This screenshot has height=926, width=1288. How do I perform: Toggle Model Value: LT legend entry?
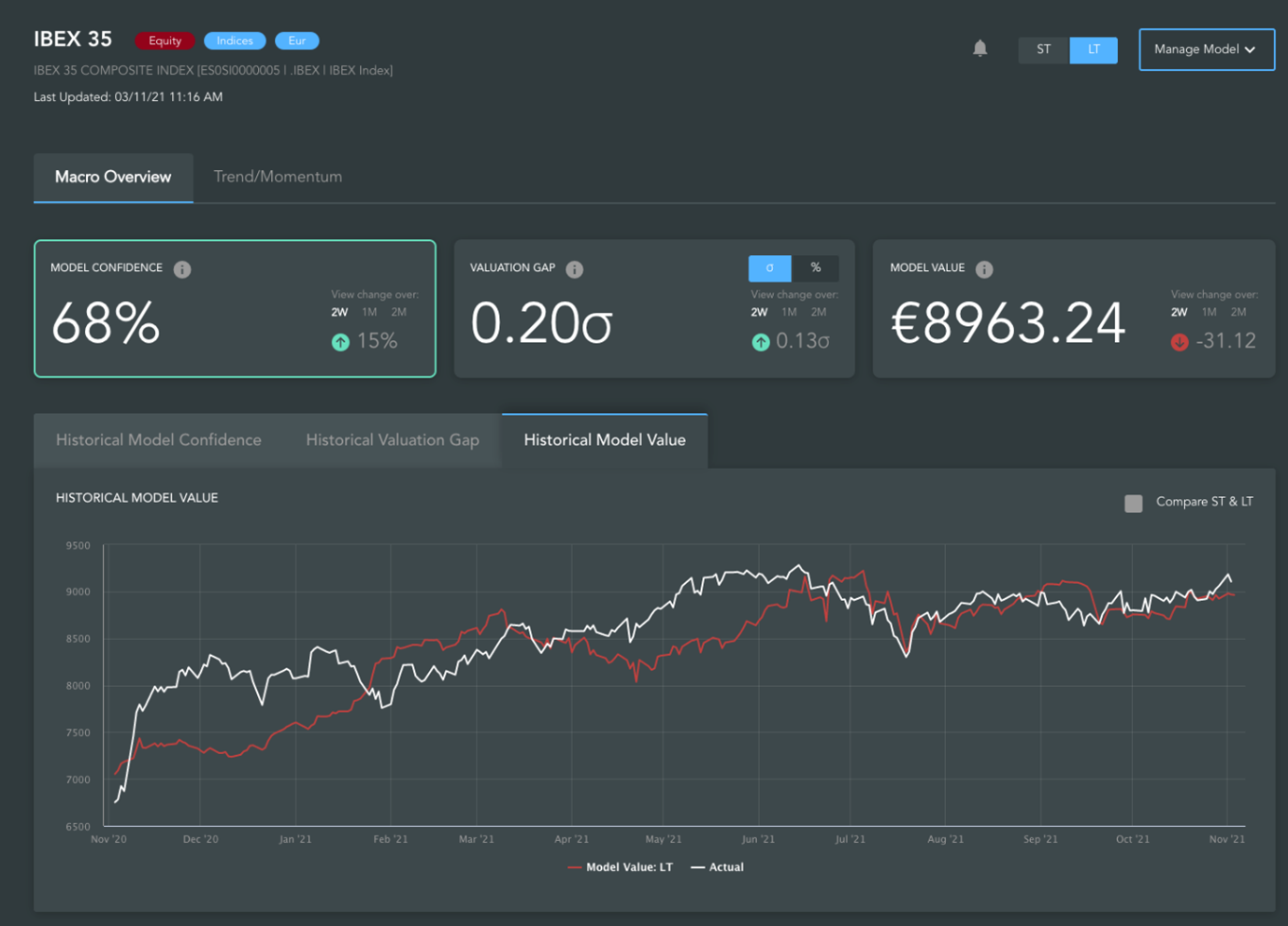click(621, 867)
